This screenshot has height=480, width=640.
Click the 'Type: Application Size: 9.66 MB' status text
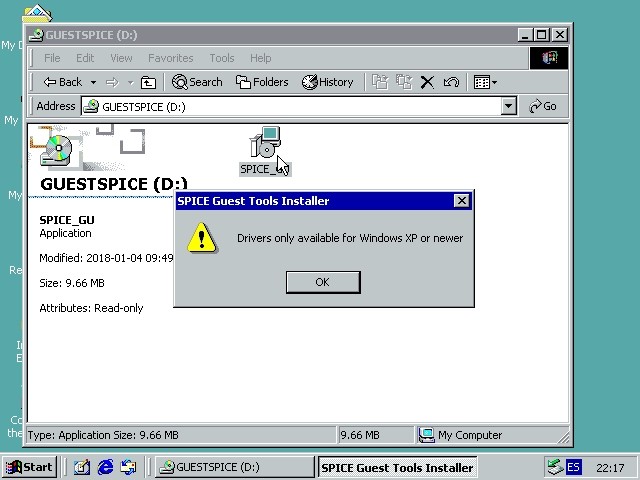click(103, 435)
